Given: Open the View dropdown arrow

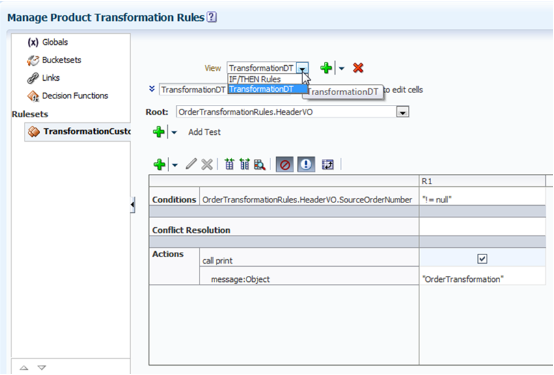Looking at the screenshot, I should (x=303, y=68).
